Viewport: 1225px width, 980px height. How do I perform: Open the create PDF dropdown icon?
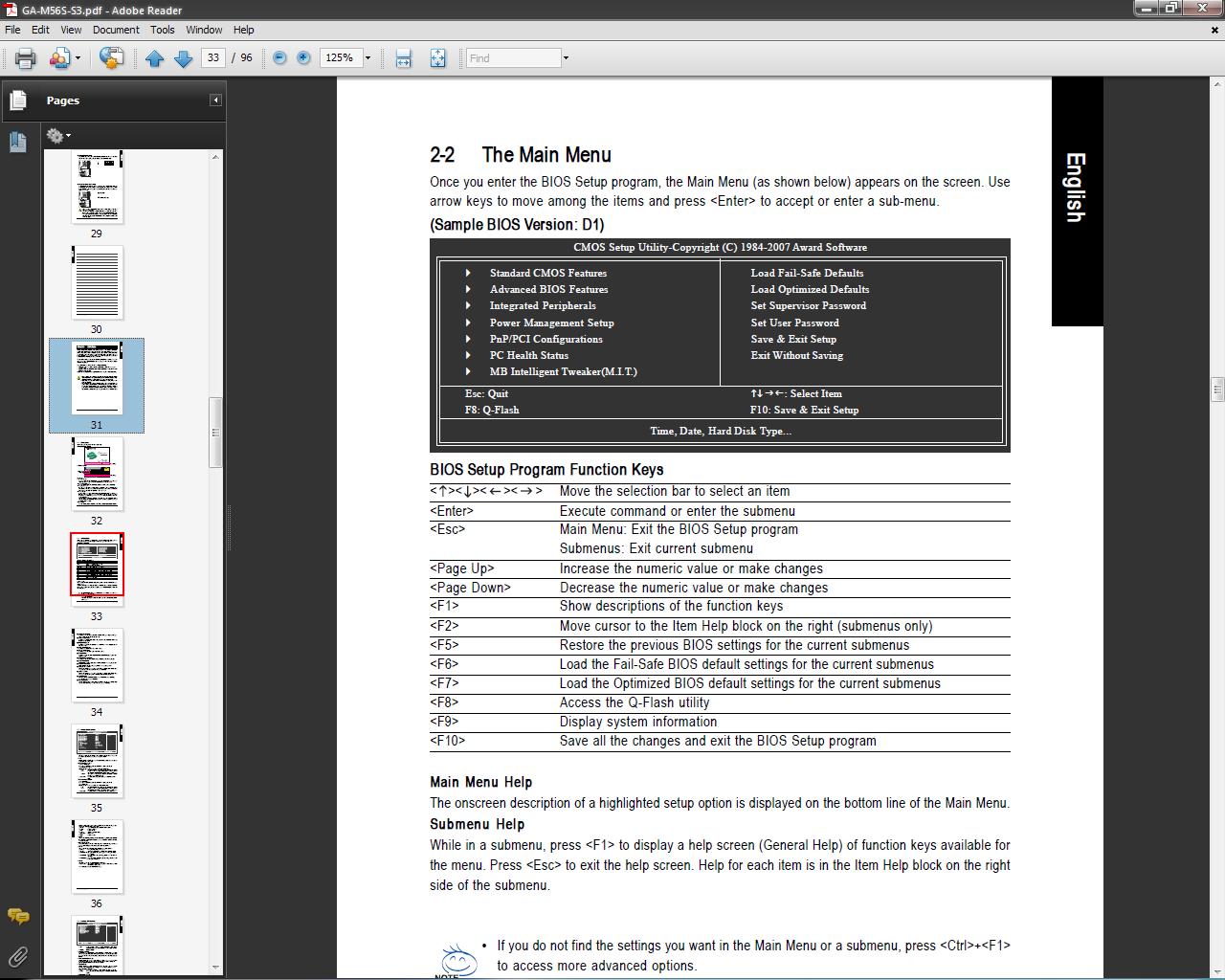click(x=64, y=58)
